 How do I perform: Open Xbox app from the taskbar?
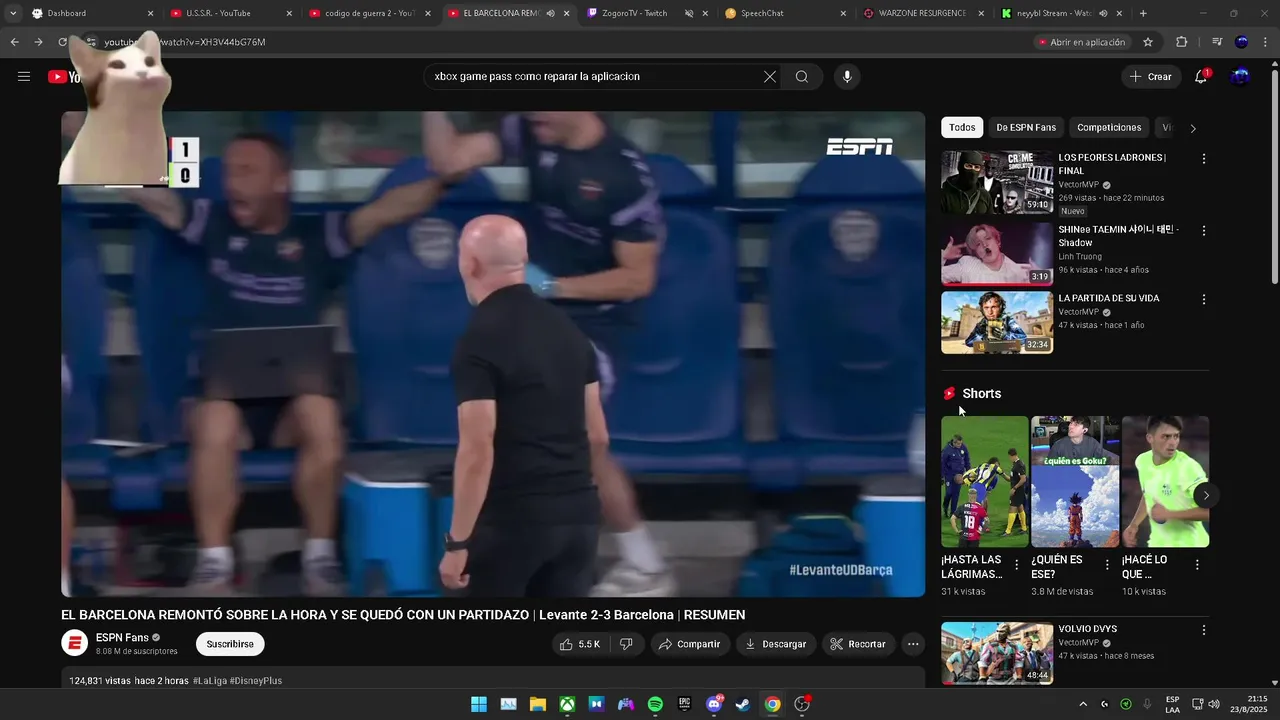point(567,704)
